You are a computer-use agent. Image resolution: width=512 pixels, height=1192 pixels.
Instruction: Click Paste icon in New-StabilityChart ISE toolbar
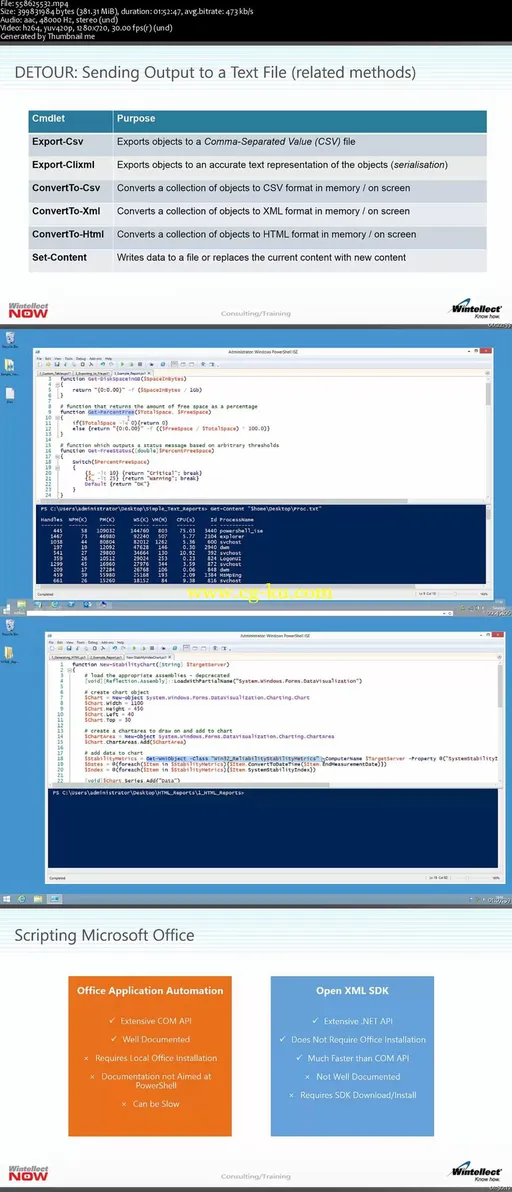95,648
